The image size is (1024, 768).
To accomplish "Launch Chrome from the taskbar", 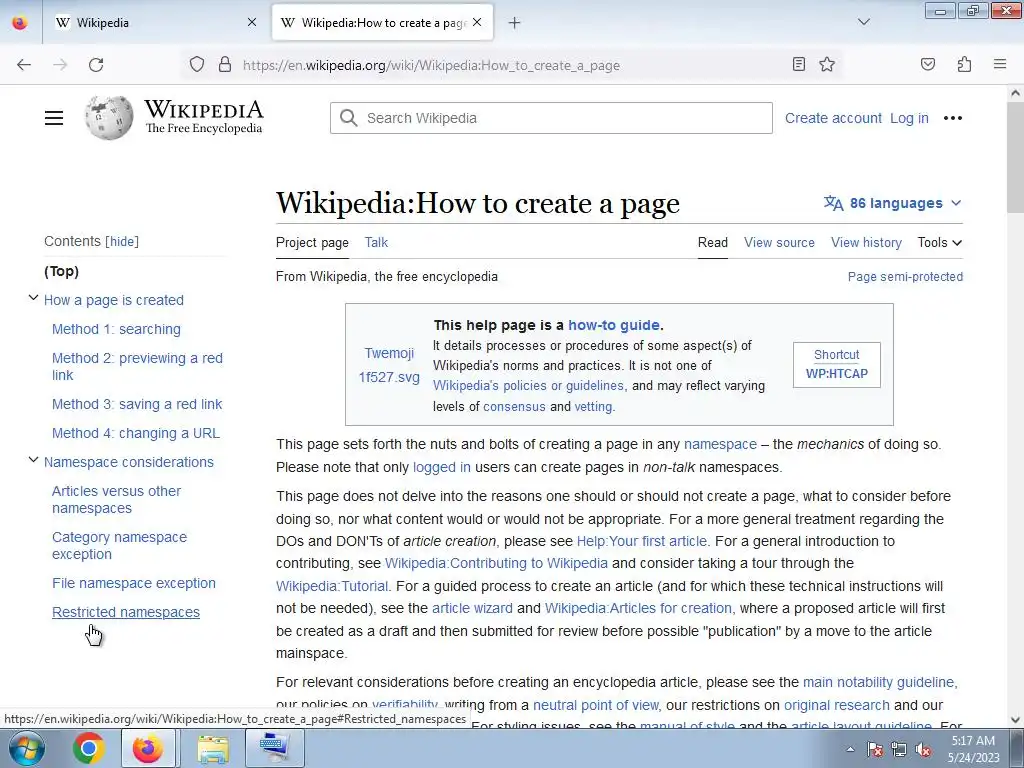I will (x=89, y=748).
